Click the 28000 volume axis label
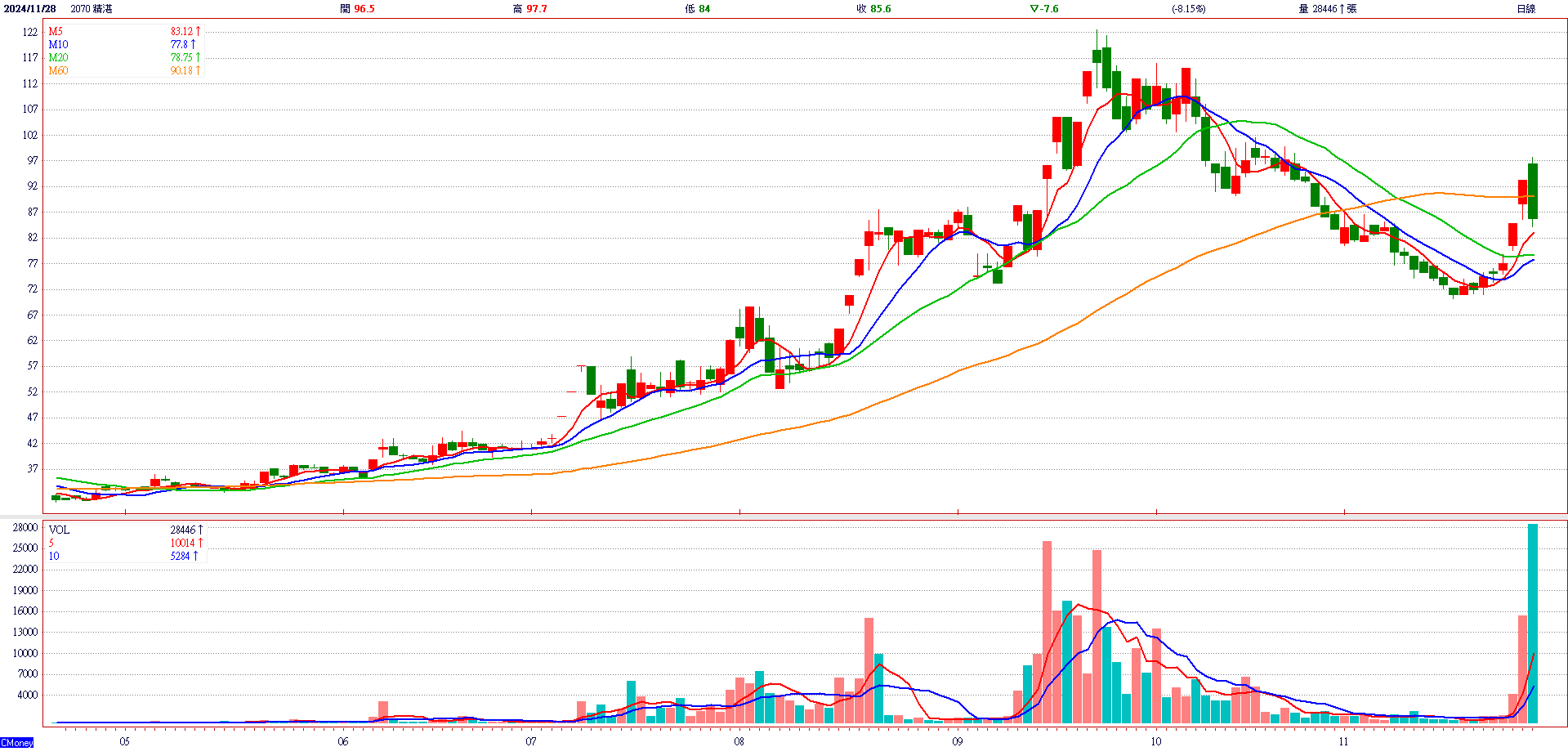 click(25, 528)
